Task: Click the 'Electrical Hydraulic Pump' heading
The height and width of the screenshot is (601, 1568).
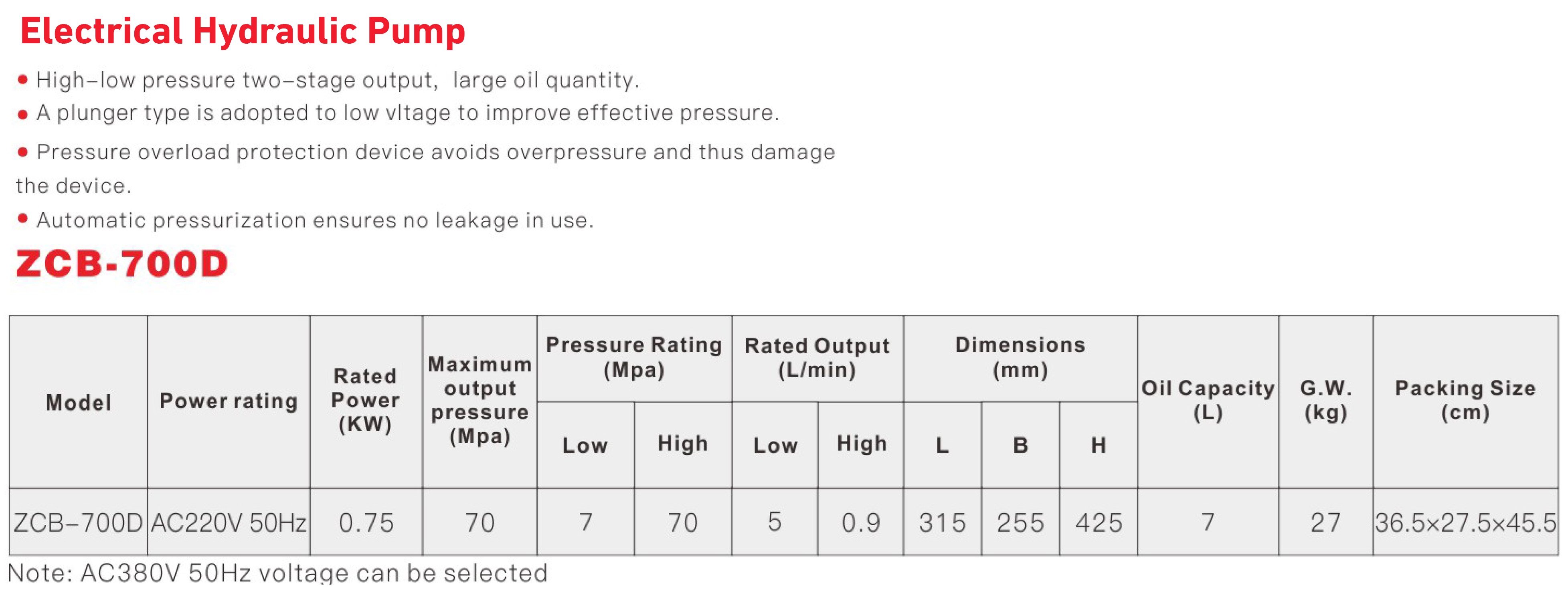Action: (x=242, y=32)
